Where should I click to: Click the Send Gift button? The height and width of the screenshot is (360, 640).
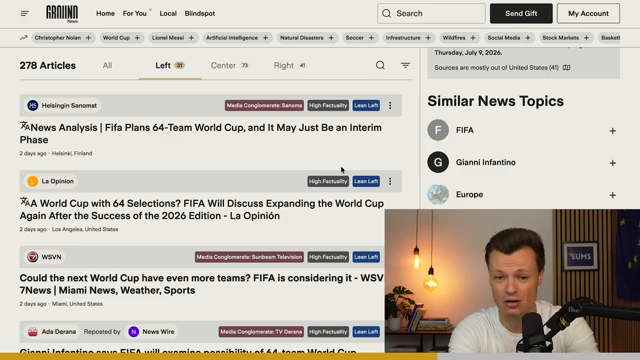(521, 13)
